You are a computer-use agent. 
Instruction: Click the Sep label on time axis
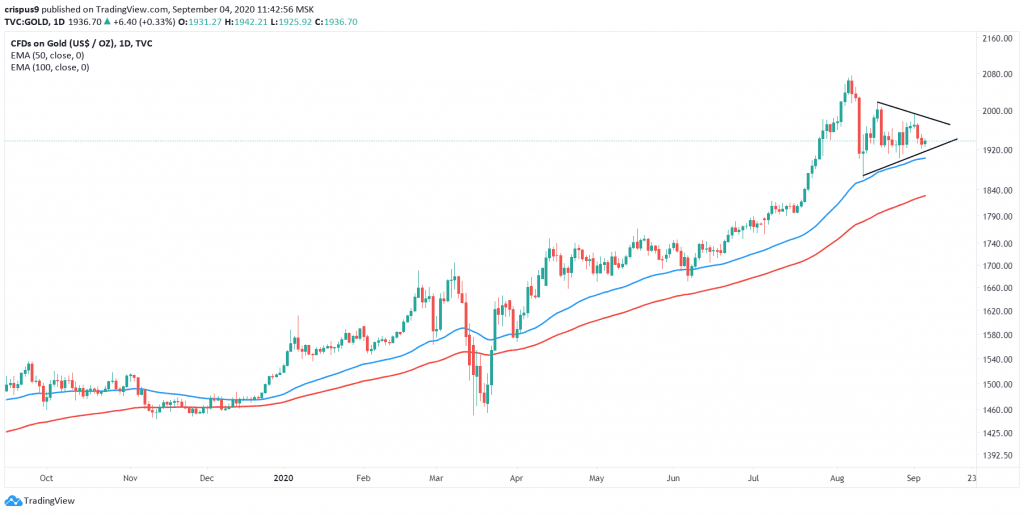(914, 477)
